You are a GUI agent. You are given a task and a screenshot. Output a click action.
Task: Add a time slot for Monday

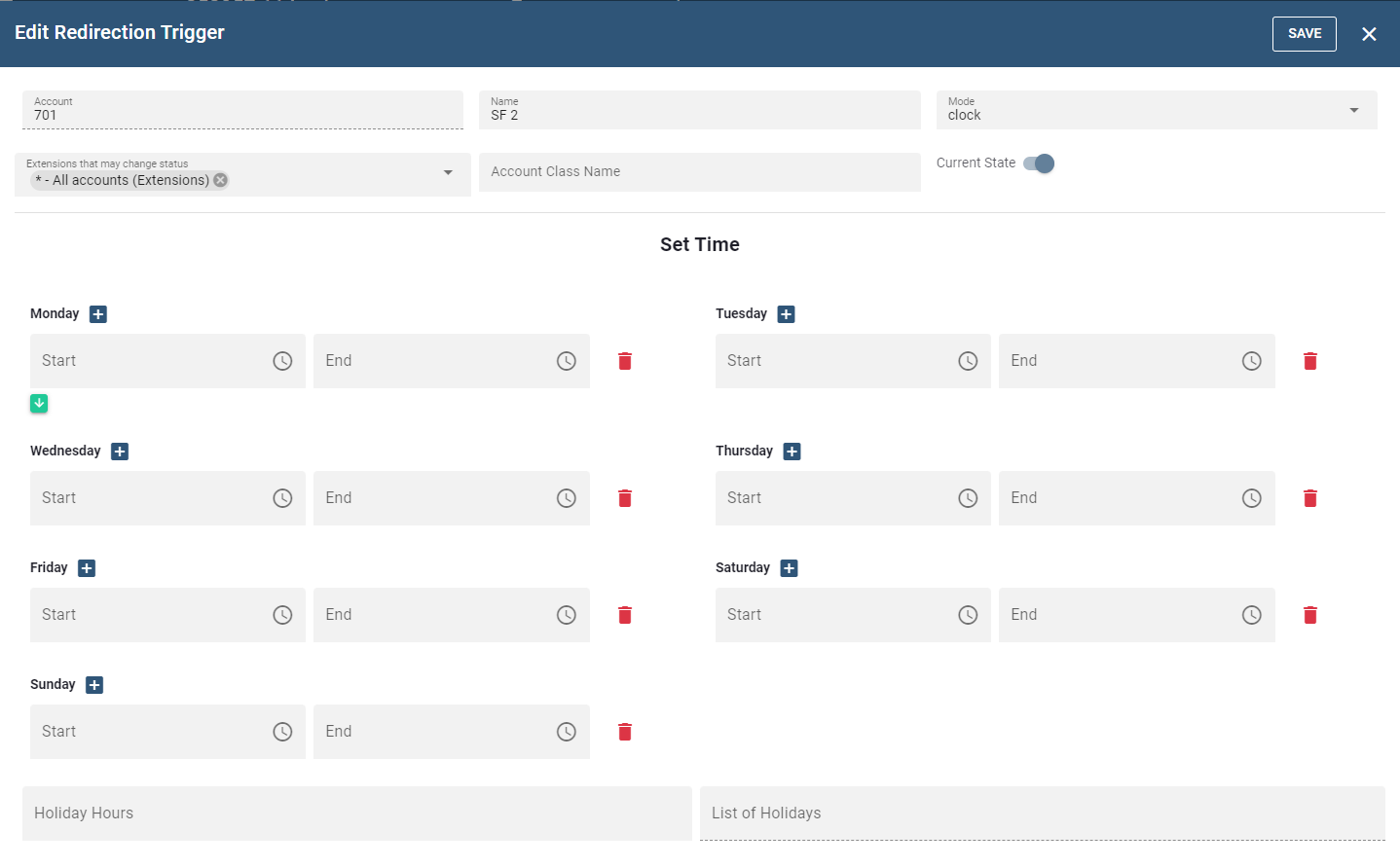tap(98, 314)
